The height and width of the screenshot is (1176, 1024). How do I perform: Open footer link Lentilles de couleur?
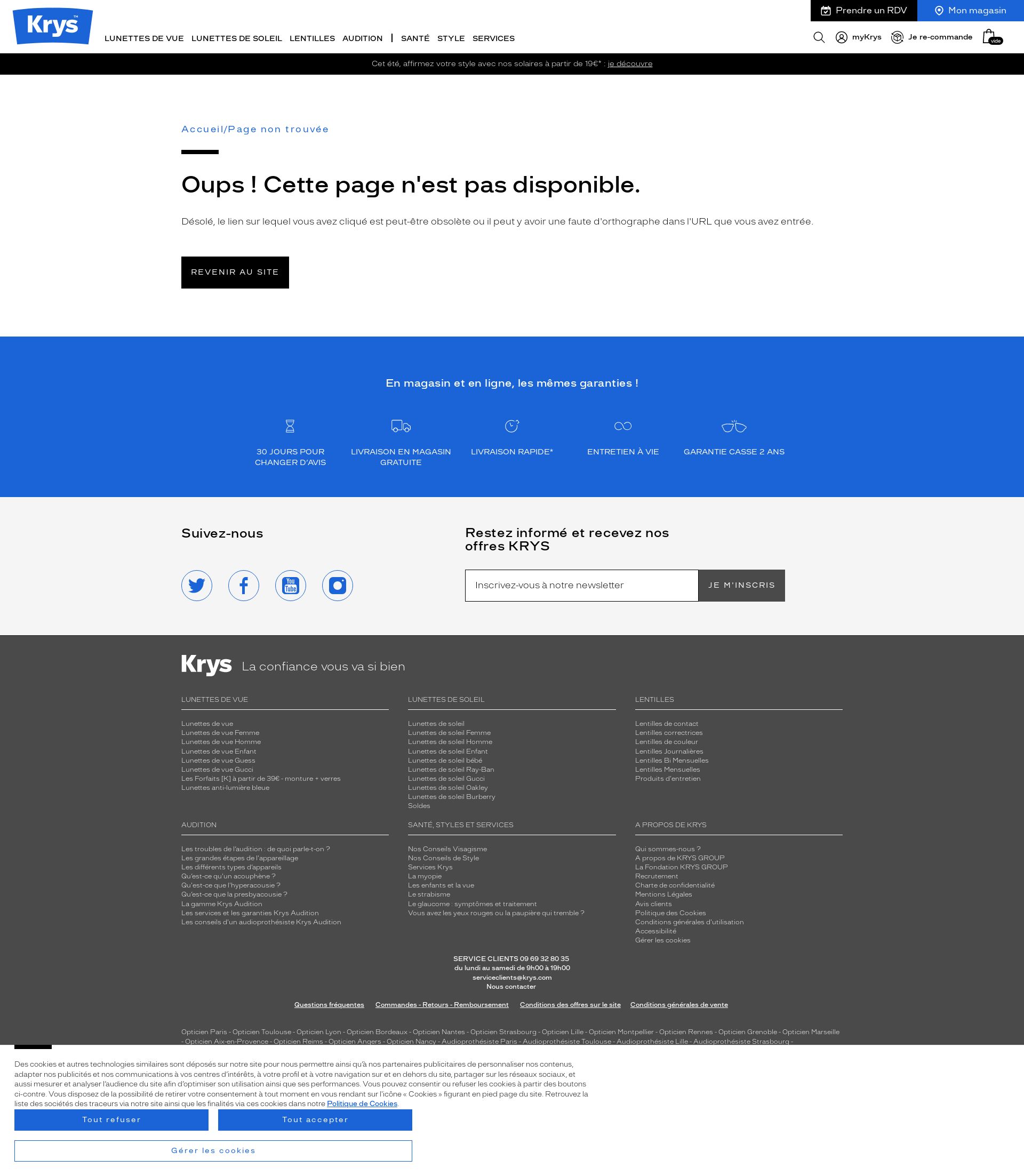pyautogui.click(x=666, y=742)
